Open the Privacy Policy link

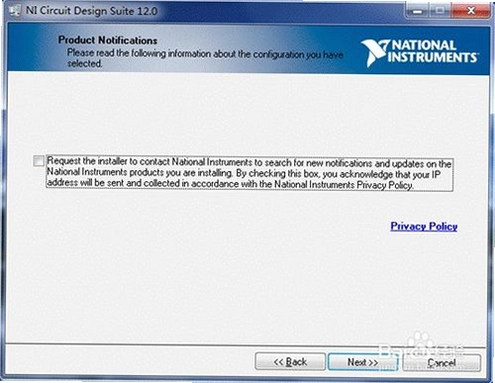click(424, 226)
